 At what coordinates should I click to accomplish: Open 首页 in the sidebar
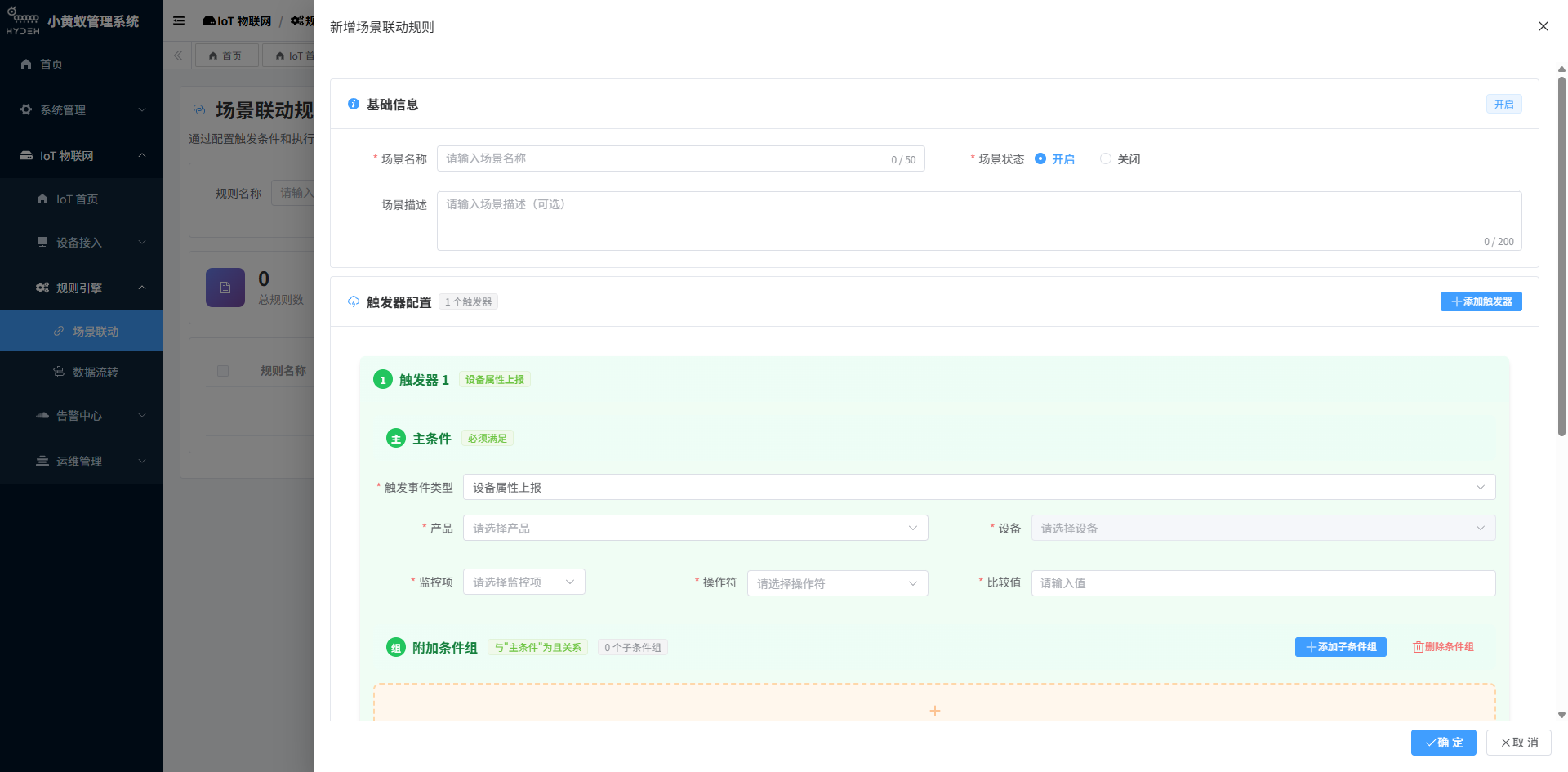click(x=81, y=64)
